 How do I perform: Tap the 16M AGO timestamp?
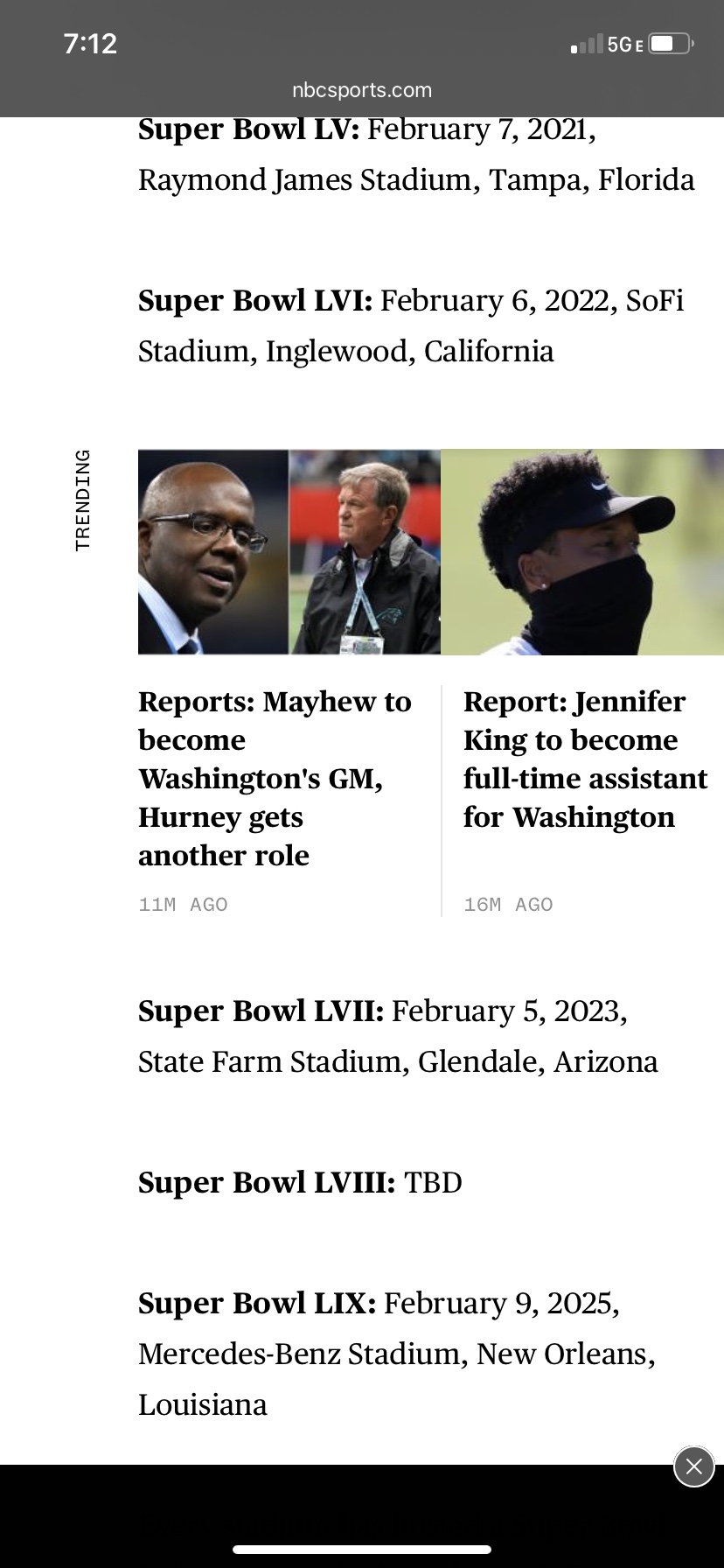[508, 905]
